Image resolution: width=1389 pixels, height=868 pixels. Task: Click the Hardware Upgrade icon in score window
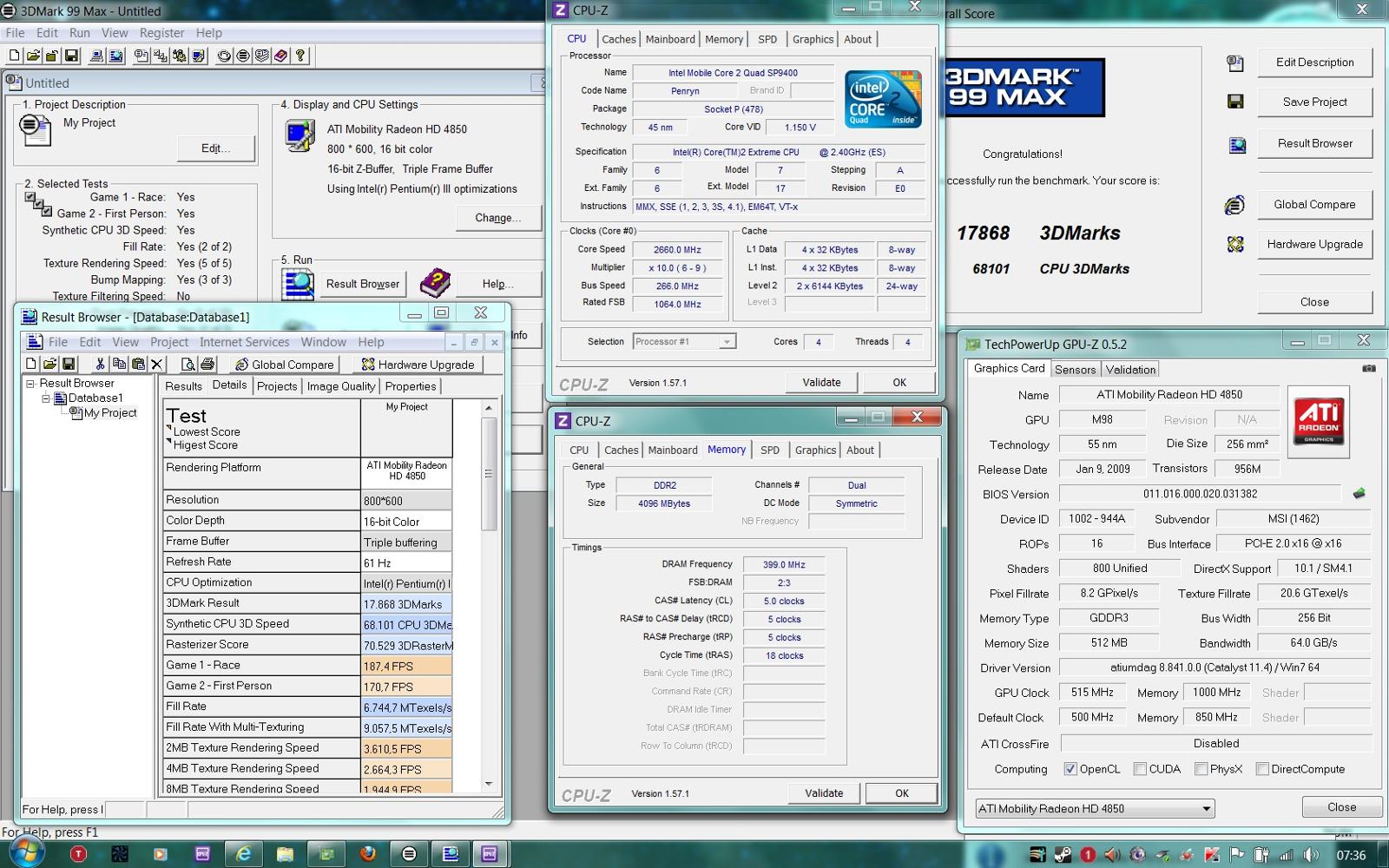click(x=1235, y=244)
